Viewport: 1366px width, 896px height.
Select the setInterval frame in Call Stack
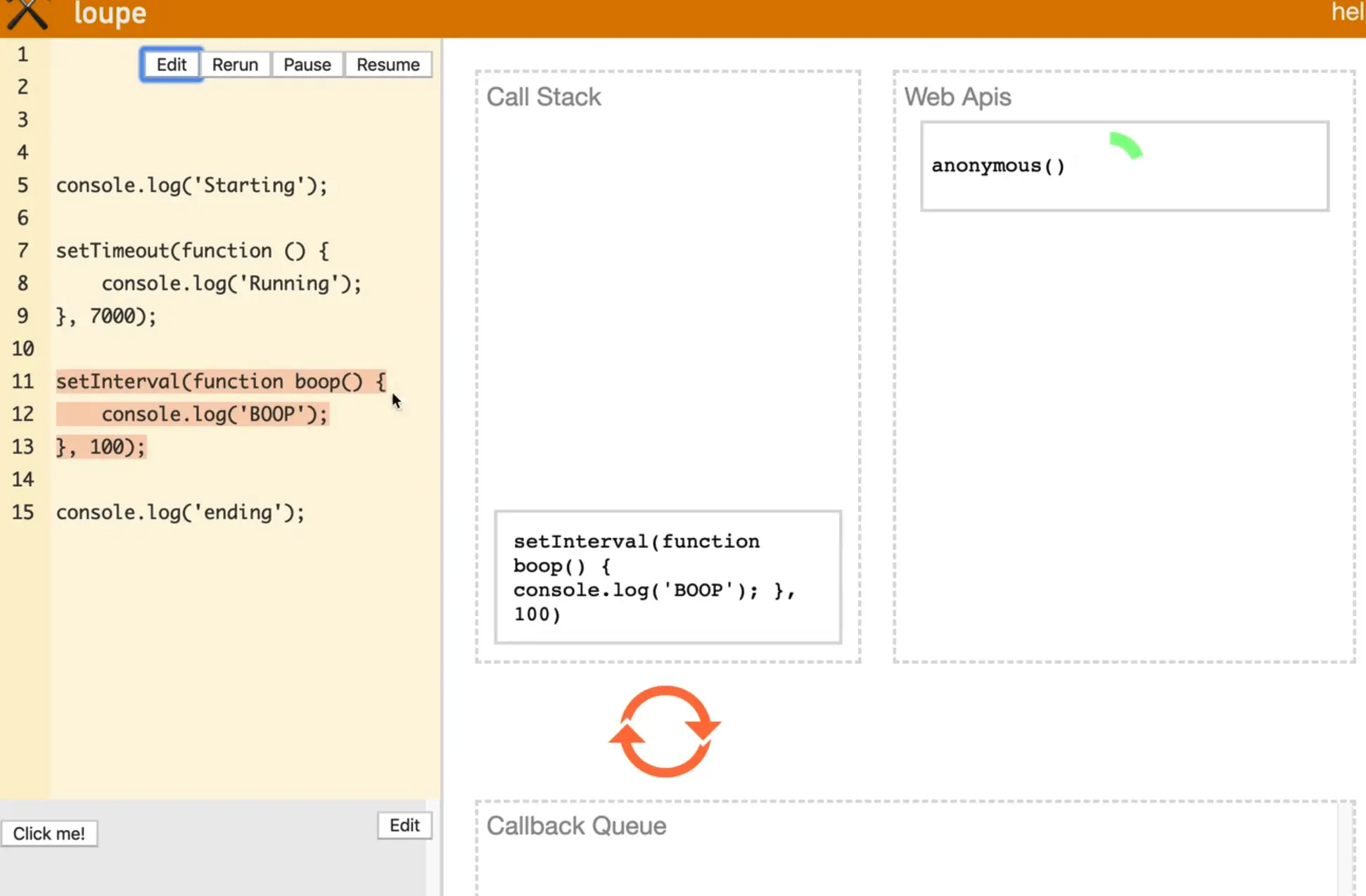point(667,577)
